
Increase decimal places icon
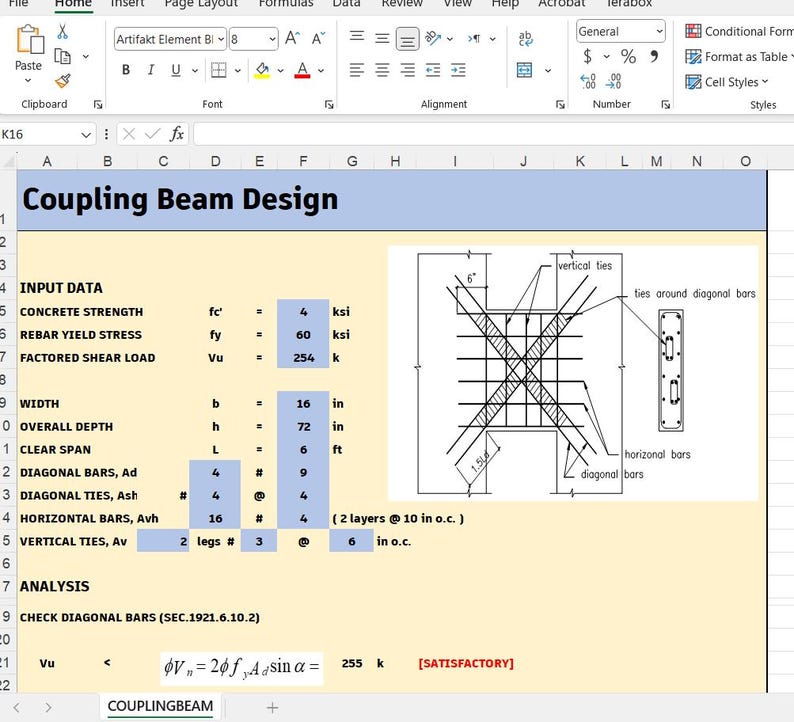coord(588,81)
